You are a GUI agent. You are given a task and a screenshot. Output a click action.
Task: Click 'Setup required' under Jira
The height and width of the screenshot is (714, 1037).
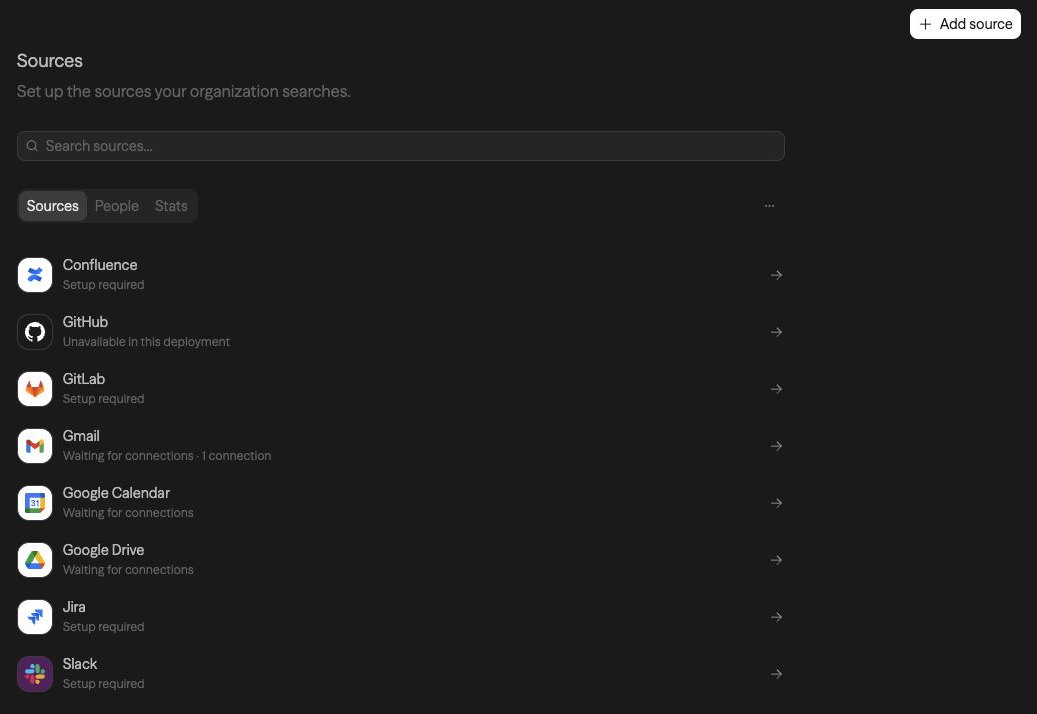point(103,627)
